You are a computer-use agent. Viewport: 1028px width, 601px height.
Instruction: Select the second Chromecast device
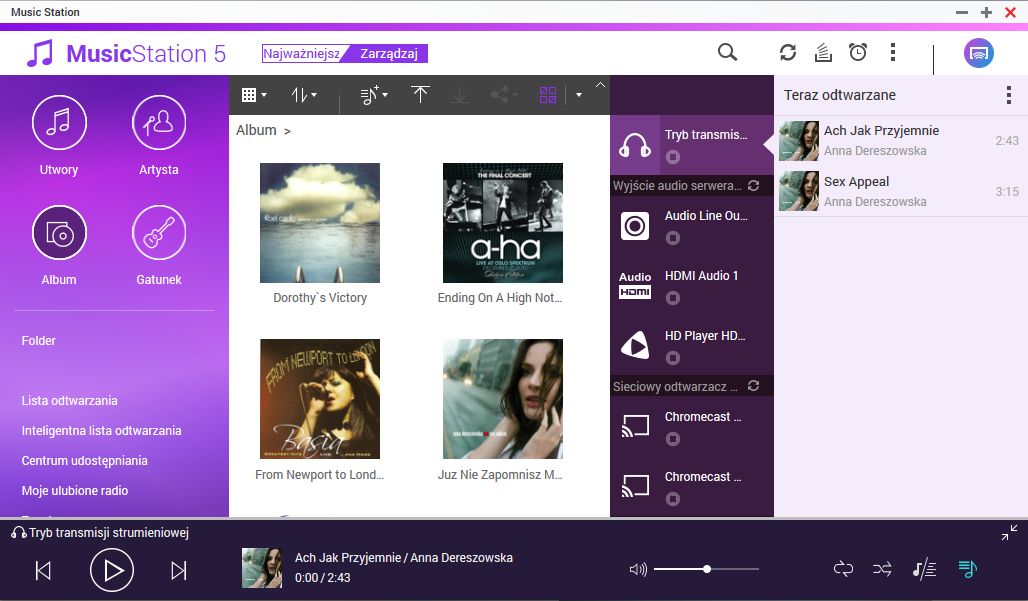point(692,487)
